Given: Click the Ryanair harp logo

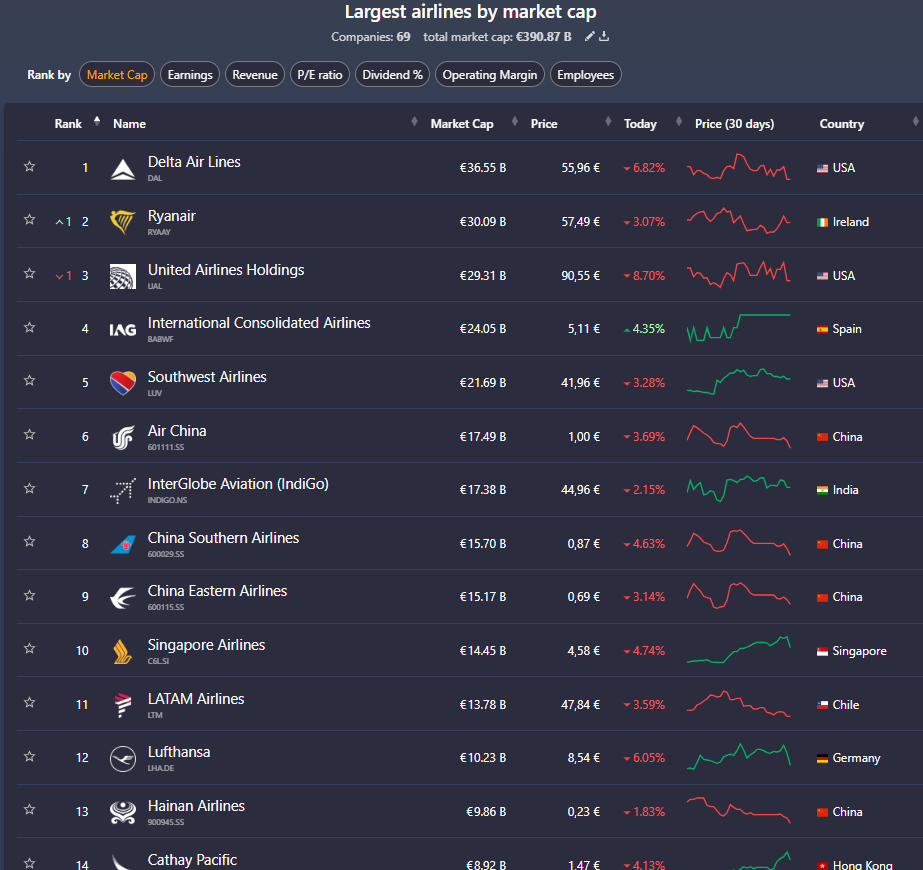Looking at the screenshot, I should point(123,222).
